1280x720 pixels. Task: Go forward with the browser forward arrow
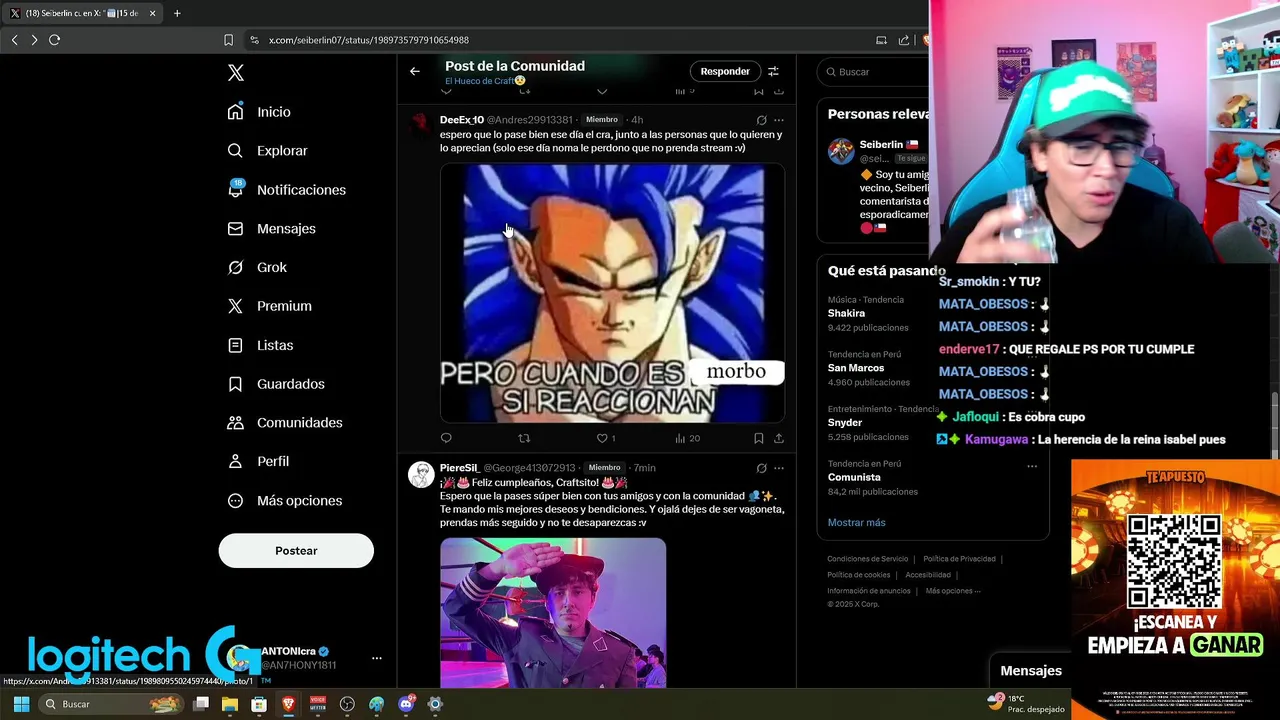click(34, 40)
